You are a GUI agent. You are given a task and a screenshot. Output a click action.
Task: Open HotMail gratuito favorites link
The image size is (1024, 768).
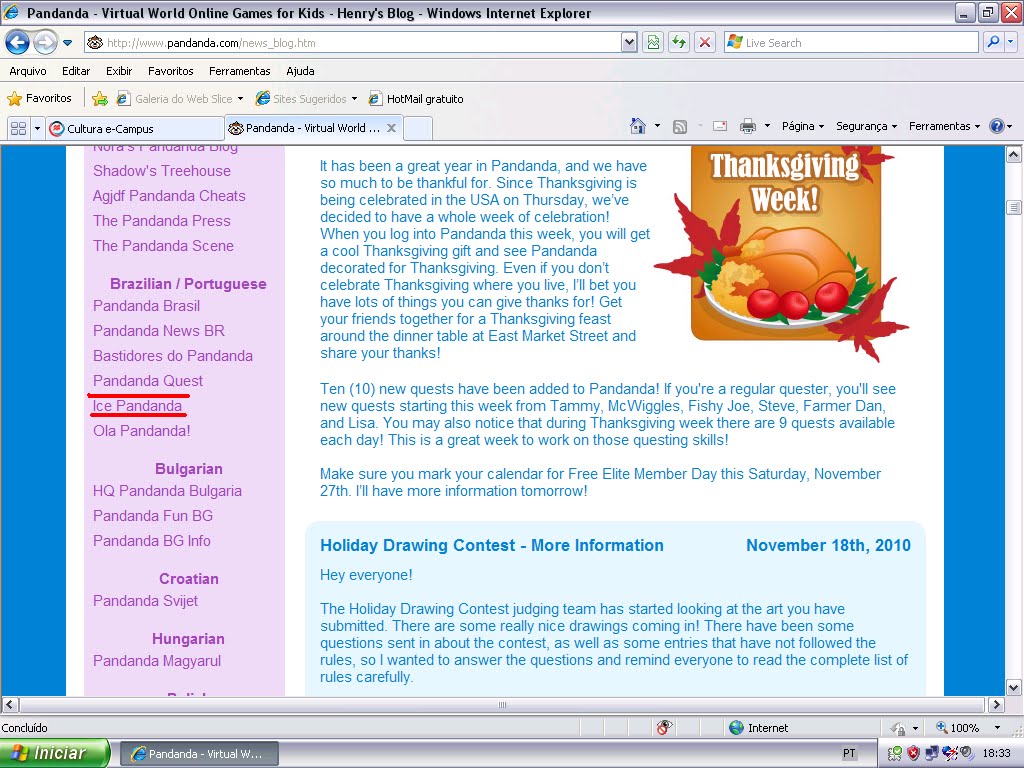tap(416, 99)
